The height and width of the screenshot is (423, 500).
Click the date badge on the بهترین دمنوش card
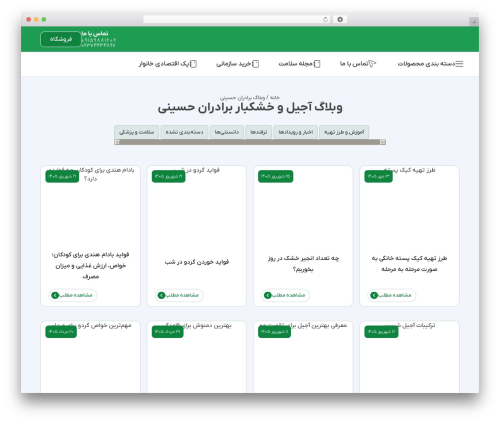[x=167, y=332]
